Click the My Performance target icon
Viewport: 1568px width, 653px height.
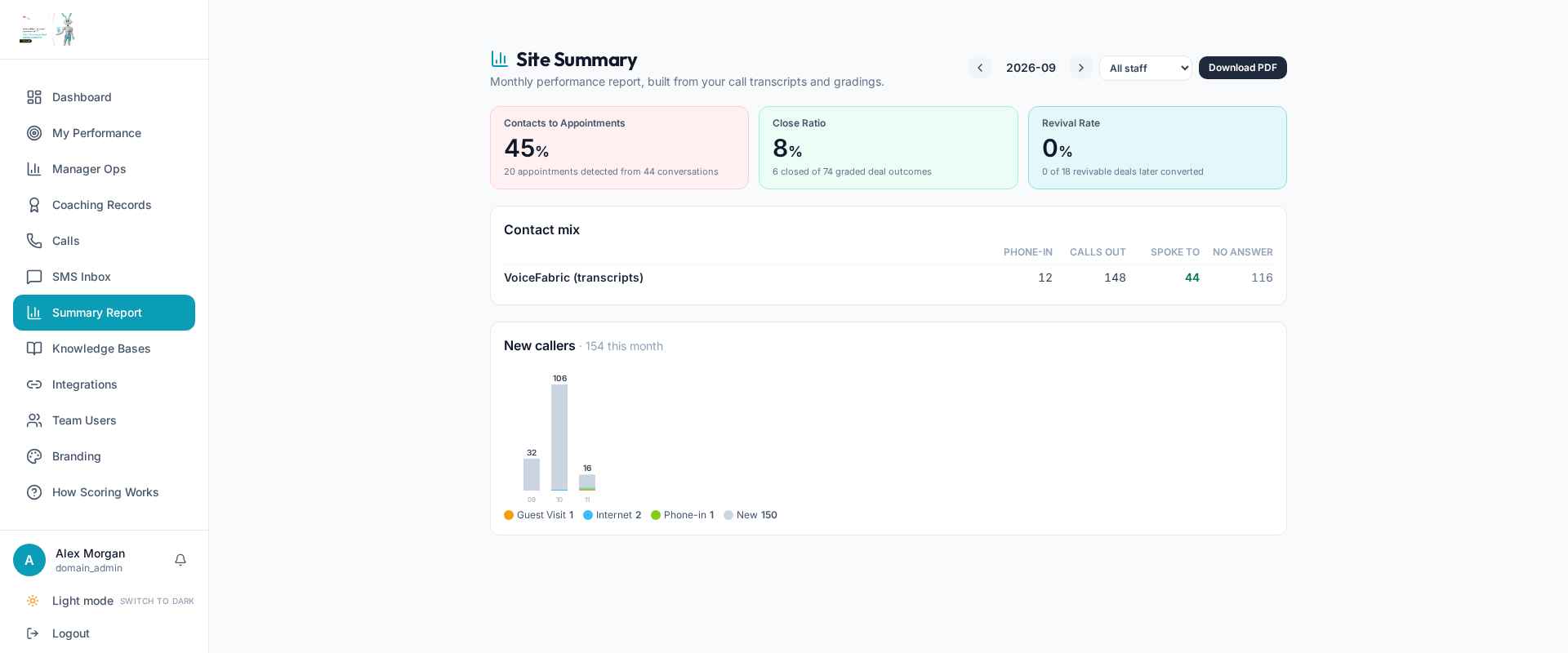[x=34, y=133]
